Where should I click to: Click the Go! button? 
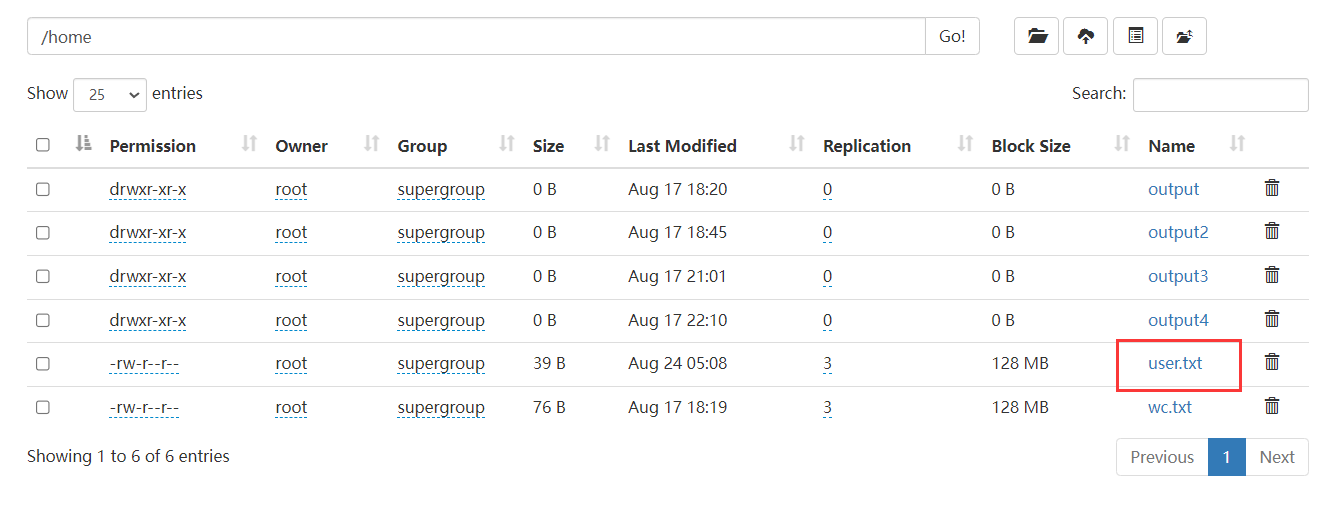point(952,36)
